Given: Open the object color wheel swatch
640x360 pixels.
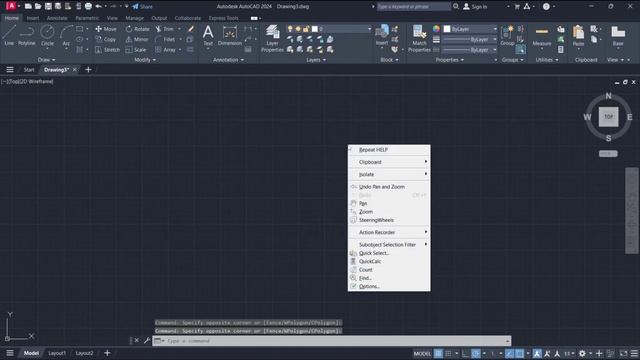Looking at the screenshot, I should click(436, 29).
